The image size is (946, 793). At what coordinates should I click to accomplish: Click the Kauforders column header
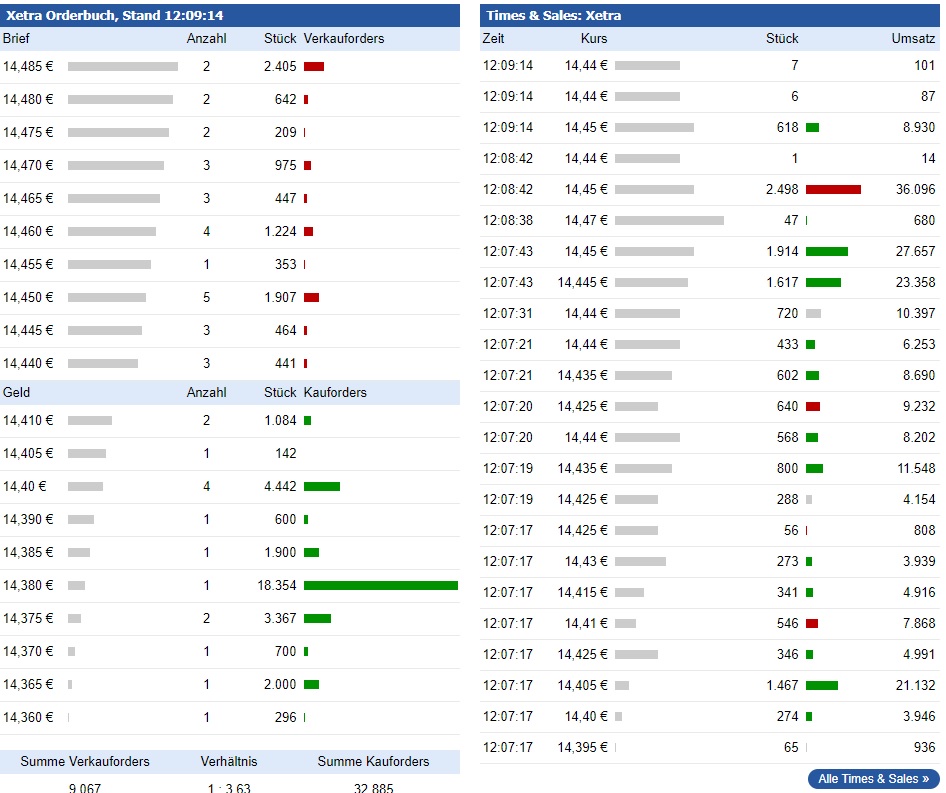tap(335, 392)
